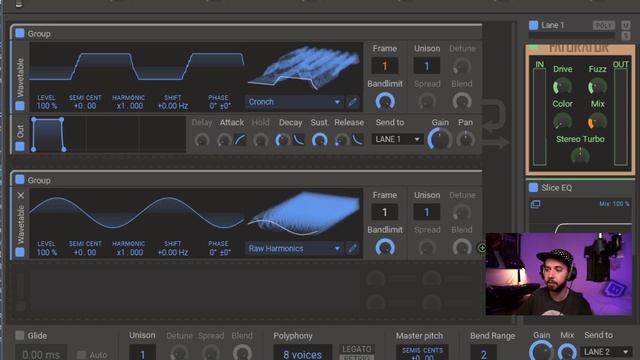Click the Frame value of Cronch wavetable
The height and width of the screenshot is (360, 640).
384,66
